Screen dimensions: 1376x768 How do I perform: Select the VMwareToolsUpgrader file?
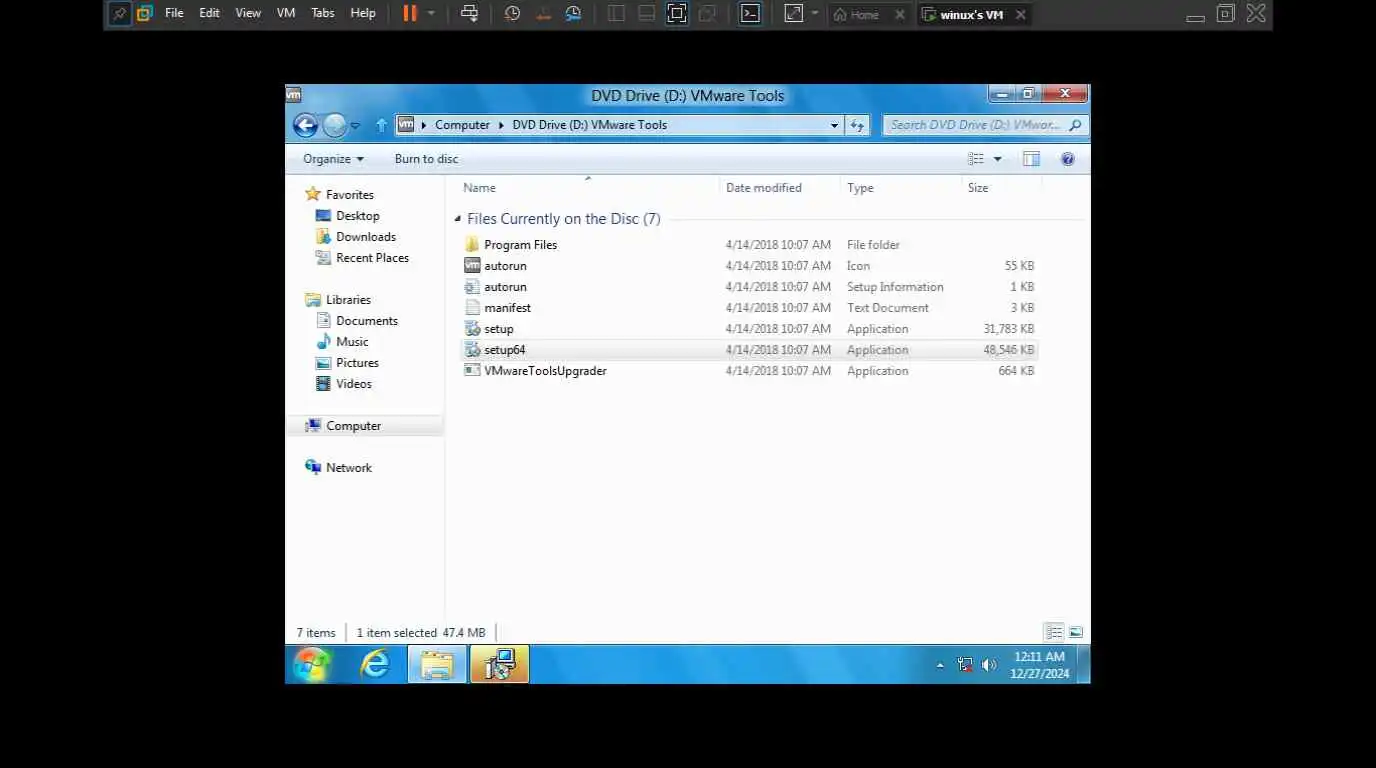(x=749, y=371)
